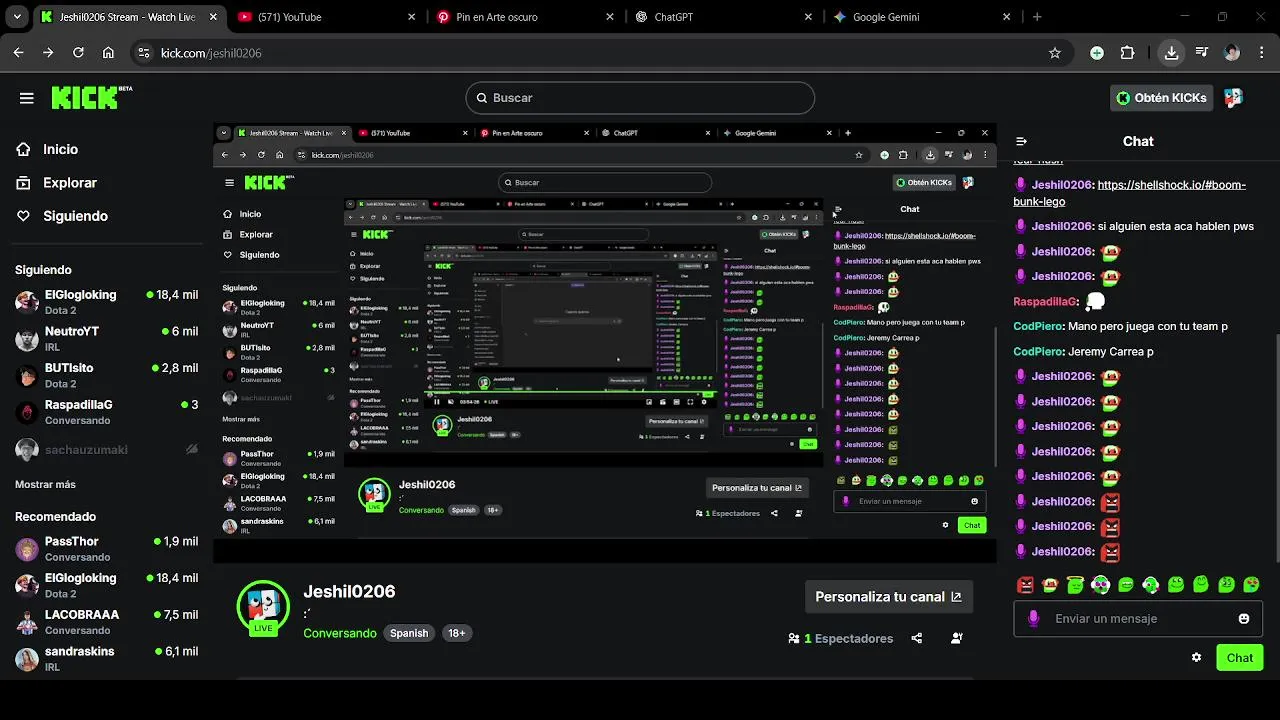Screen dimensions: 1280x720
Task: Switch to the (571) YouTube tab
Action: [326, 17]
